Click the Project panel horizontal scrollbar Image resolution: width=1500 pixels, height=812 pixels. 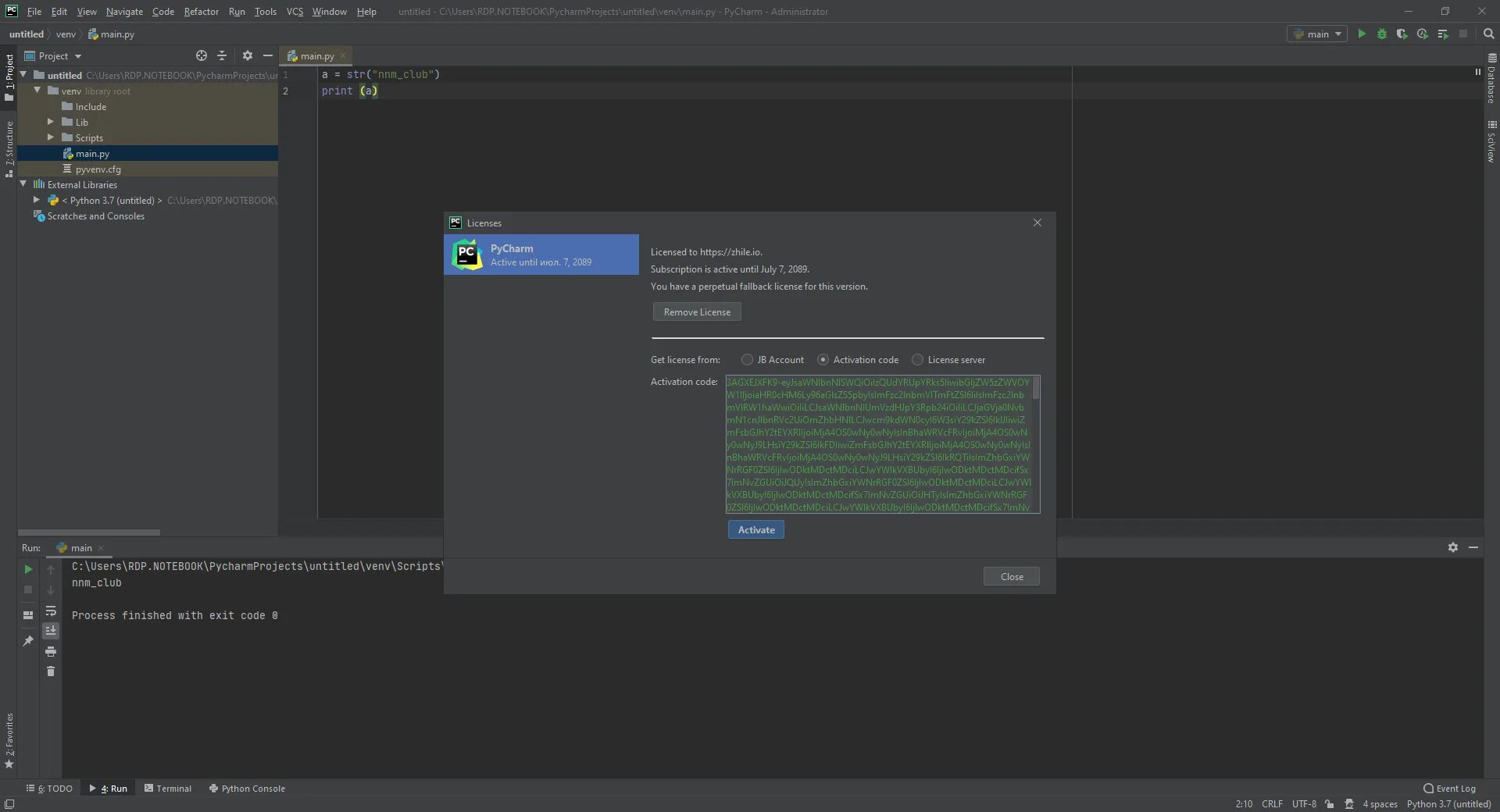coord(89,532)
